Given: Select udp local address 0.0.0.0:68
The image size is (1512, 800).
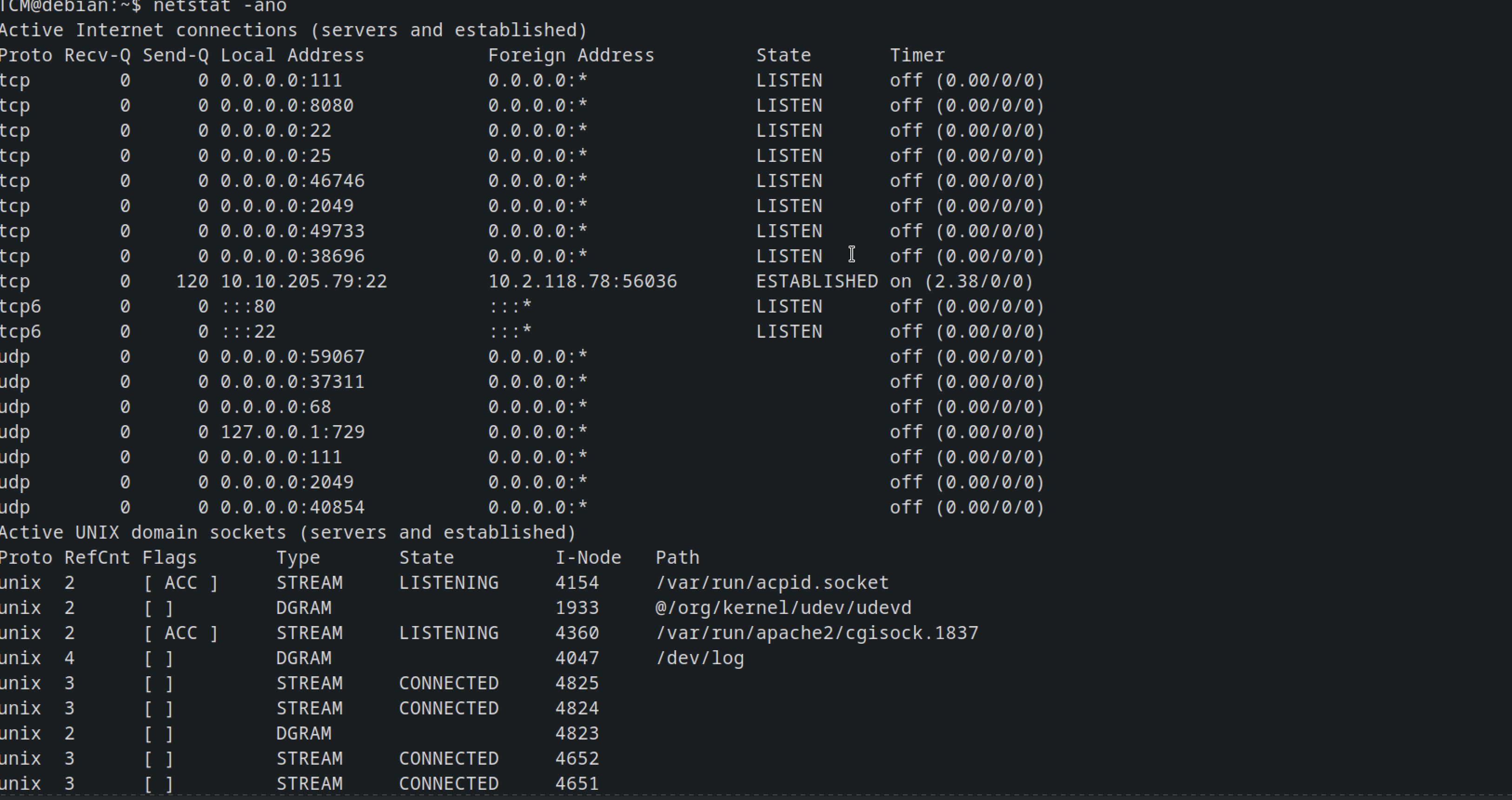Looking at the screenshot, I should 276,407.
